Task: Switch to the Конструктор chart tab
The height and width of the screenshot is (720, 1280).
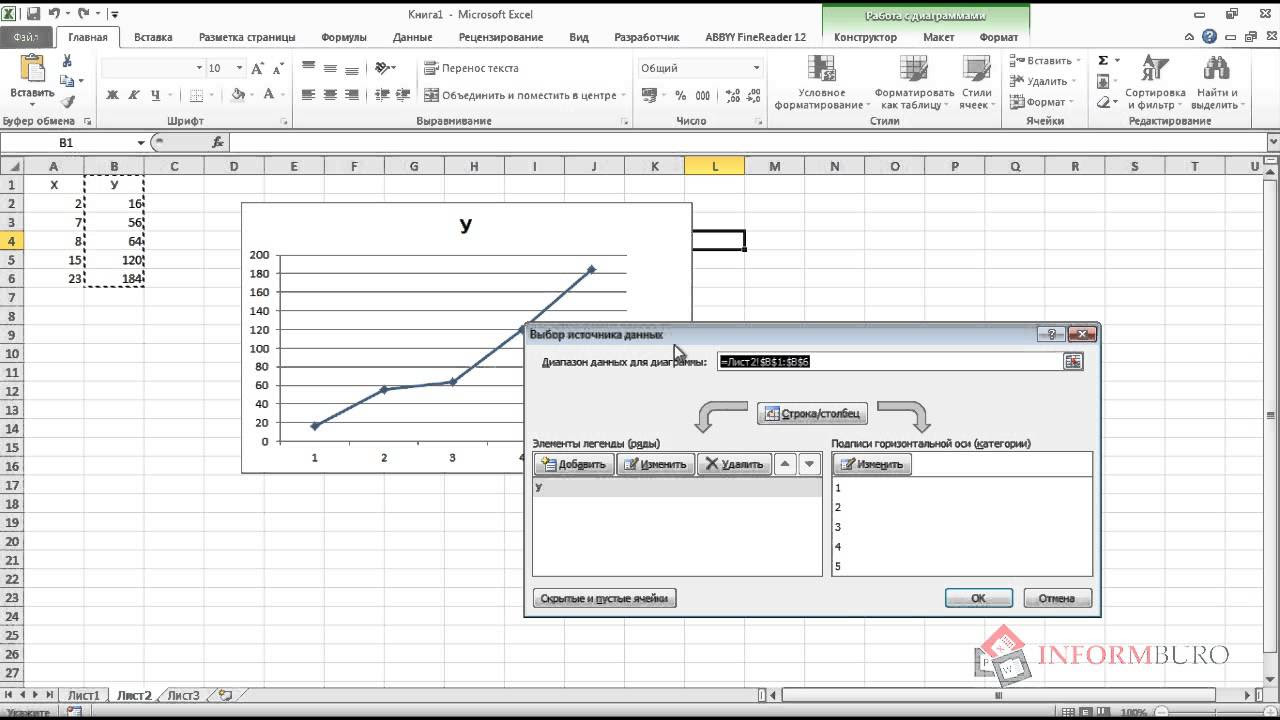Action: (x=865, y=37)
